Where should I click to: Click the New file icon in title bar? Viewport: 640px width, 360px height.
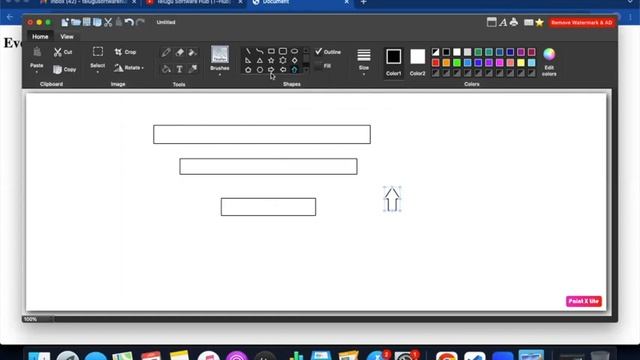tap(65, 22)
